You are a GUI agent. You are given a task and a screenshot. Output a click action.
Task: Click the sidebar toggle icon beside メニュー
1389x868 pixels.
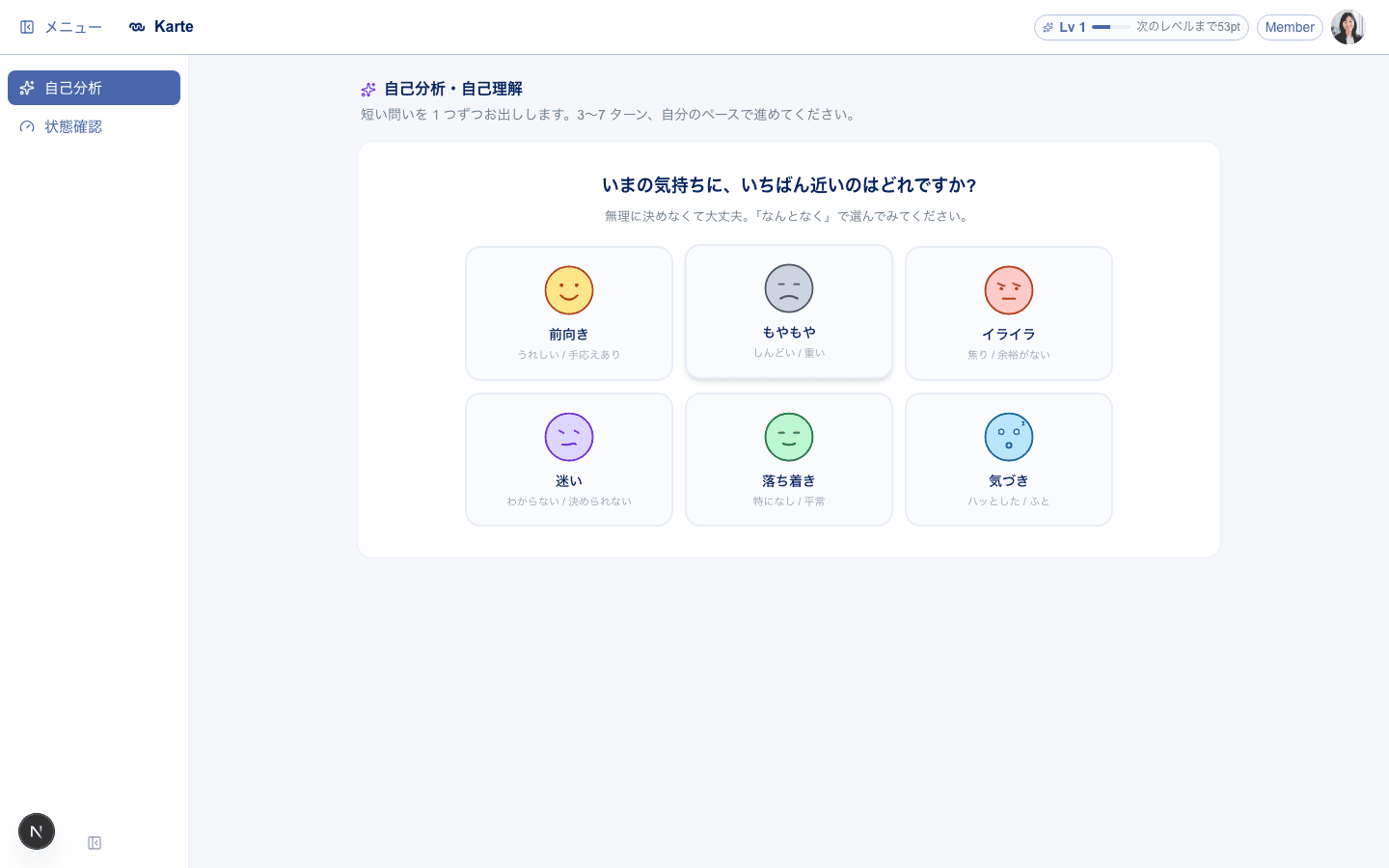(27, 27)
